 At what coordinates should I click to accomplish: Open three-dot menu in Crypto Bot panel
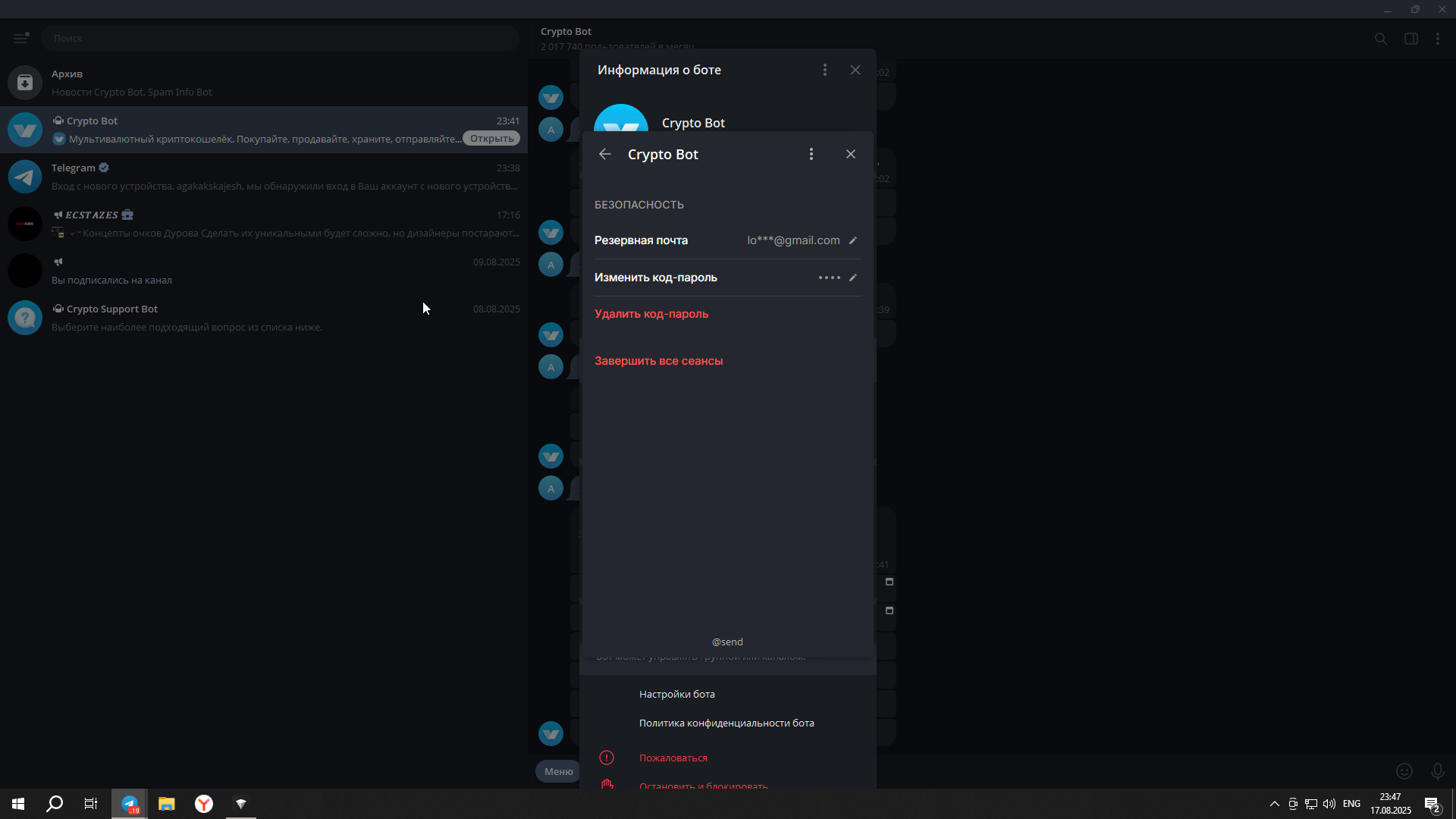point(811,154)
